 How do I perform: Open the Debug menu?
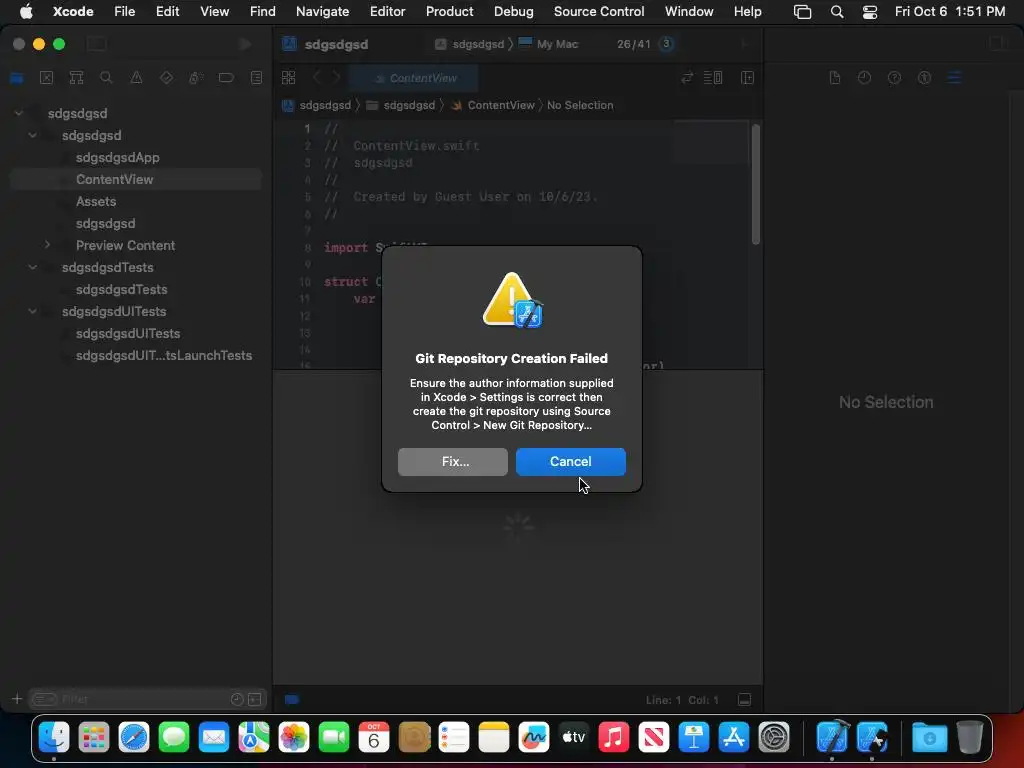point(513,11)
